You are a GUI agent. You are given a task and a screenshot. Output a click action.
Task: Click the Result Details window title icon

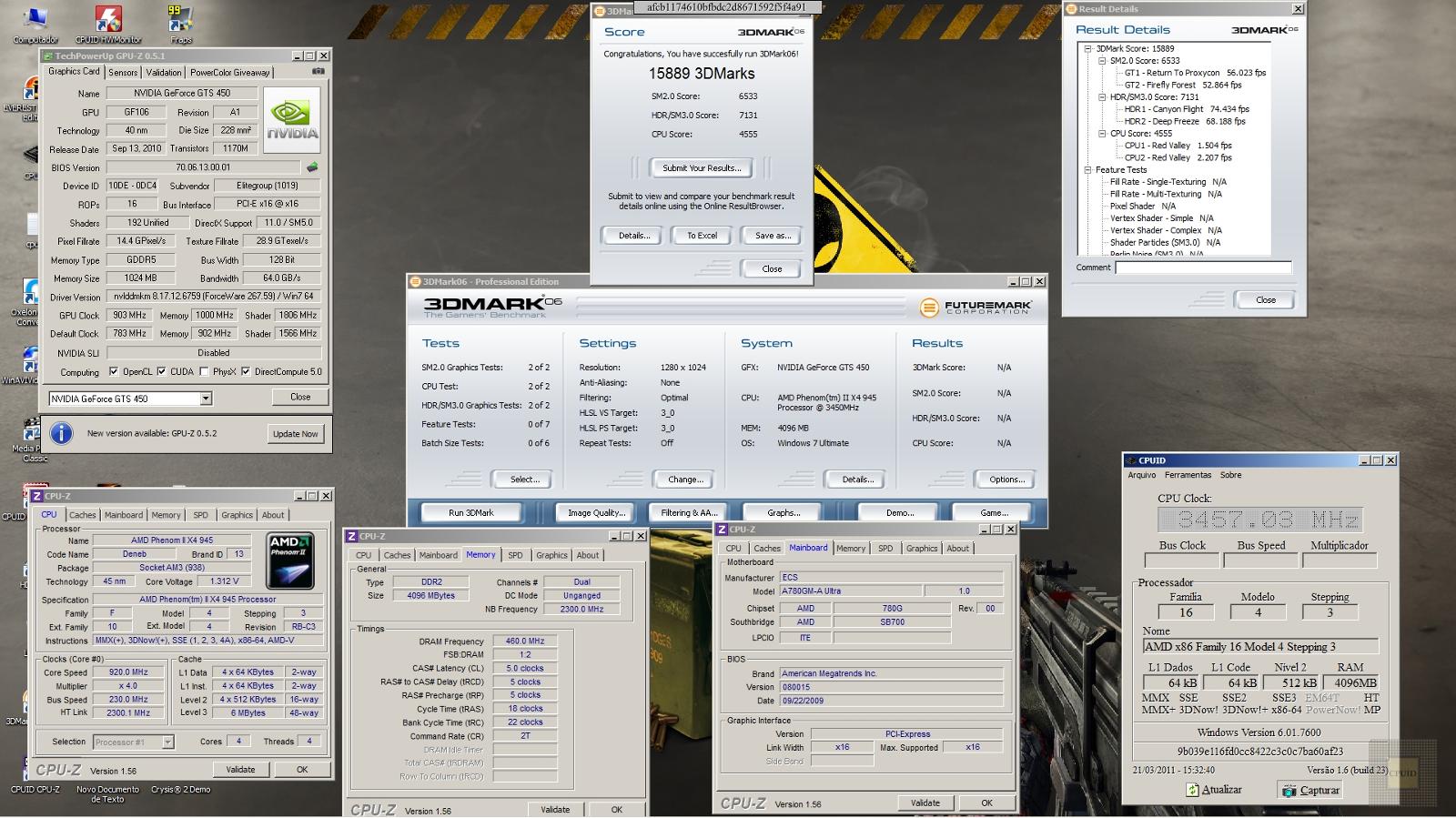1072,9
